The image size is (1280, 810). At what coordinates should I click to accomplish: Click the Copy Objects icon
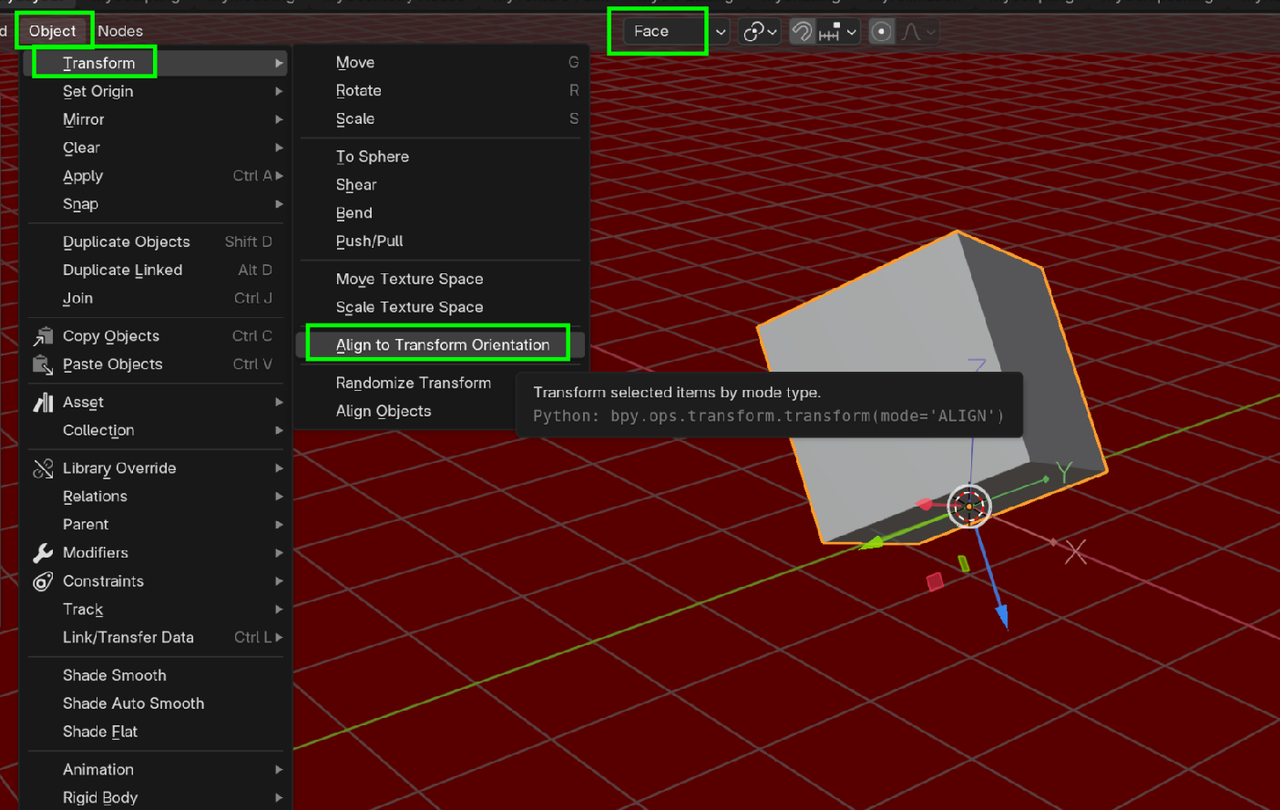click(x=43, y=336)
